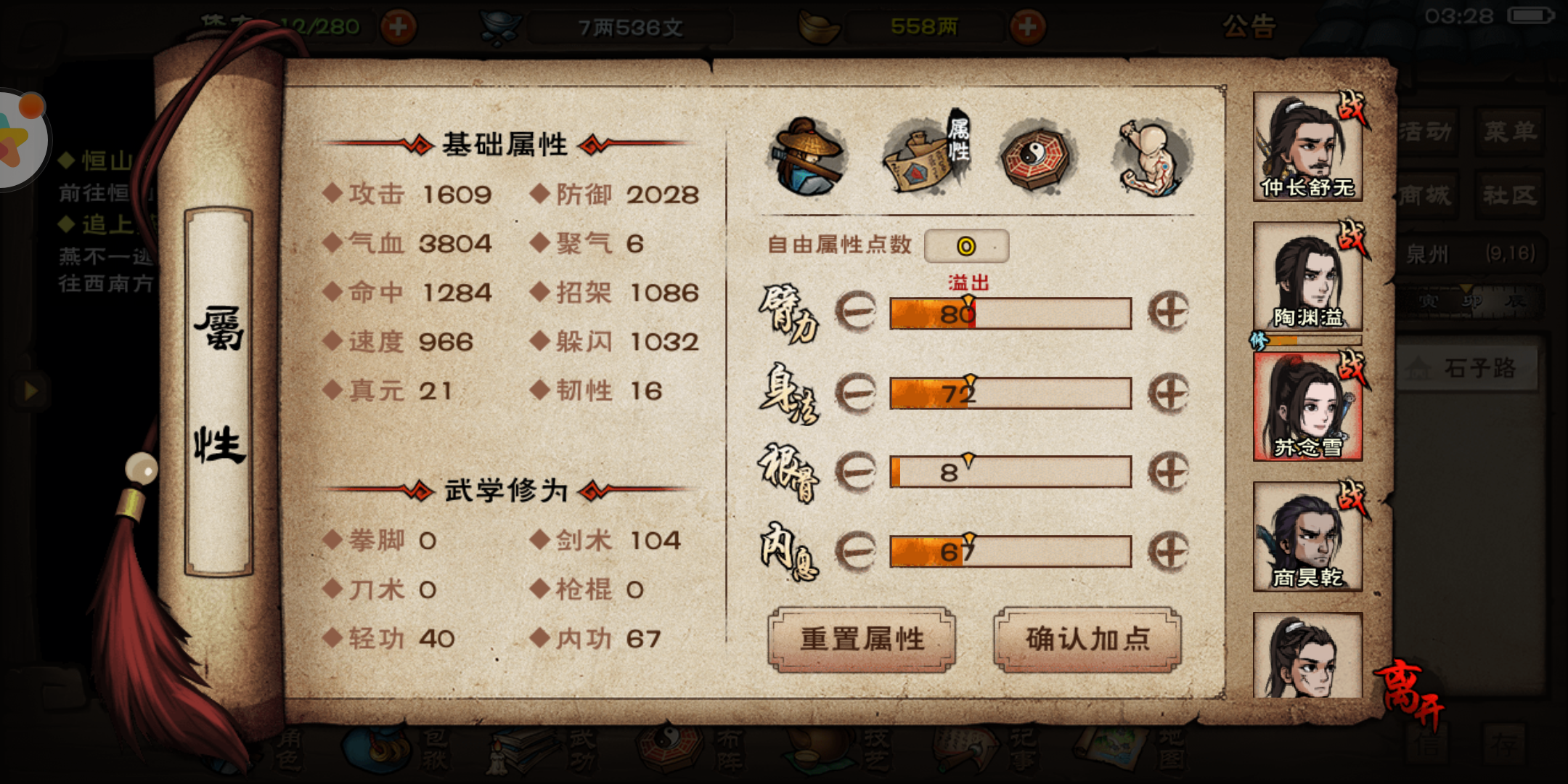1568x784 pixels.
Task: Increase 根骨 with its plus button
Action: pos(1168,473)
